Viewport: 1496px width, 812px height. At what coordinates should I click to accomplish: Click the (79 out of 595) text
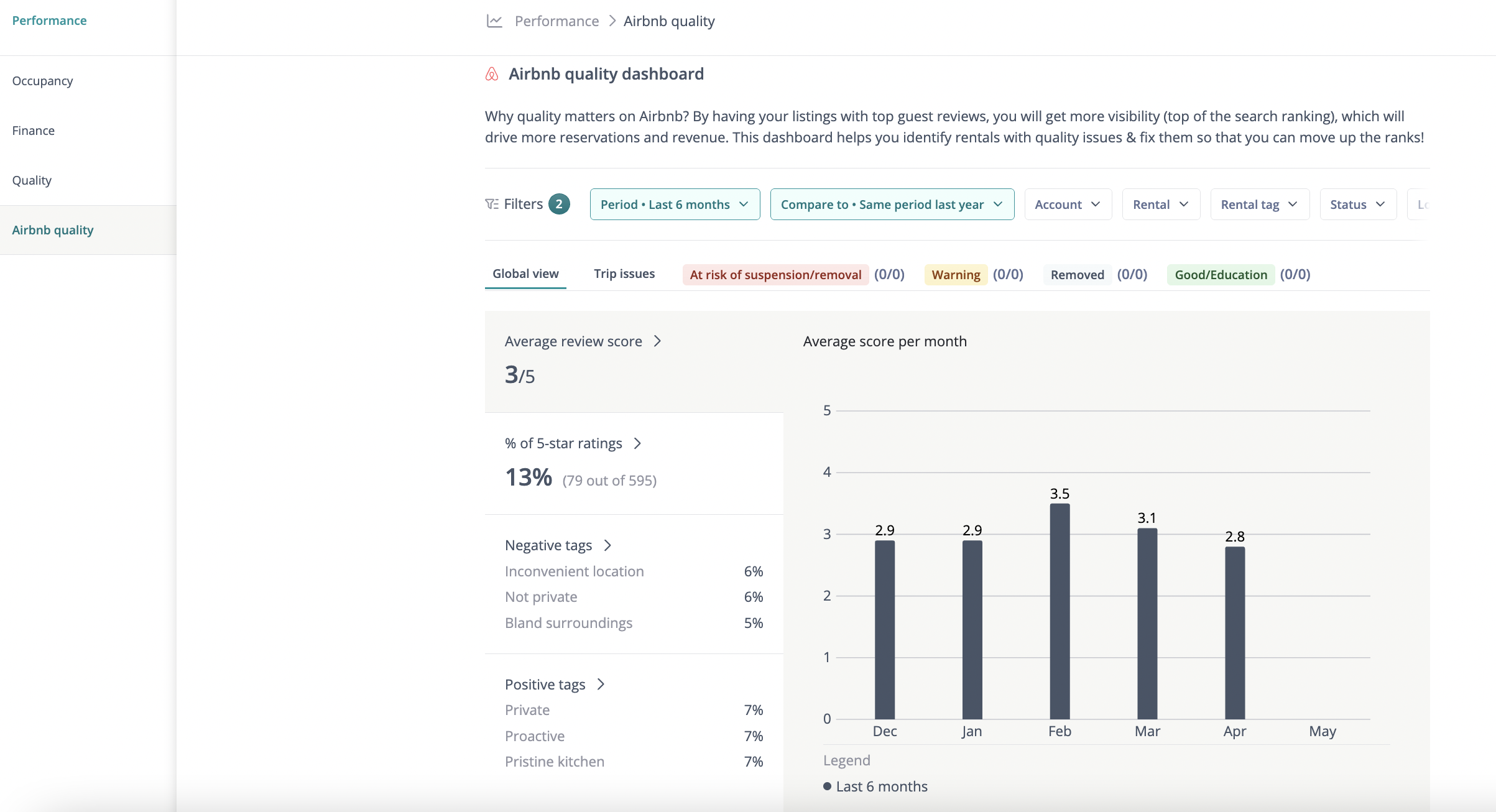coord(609,481)
